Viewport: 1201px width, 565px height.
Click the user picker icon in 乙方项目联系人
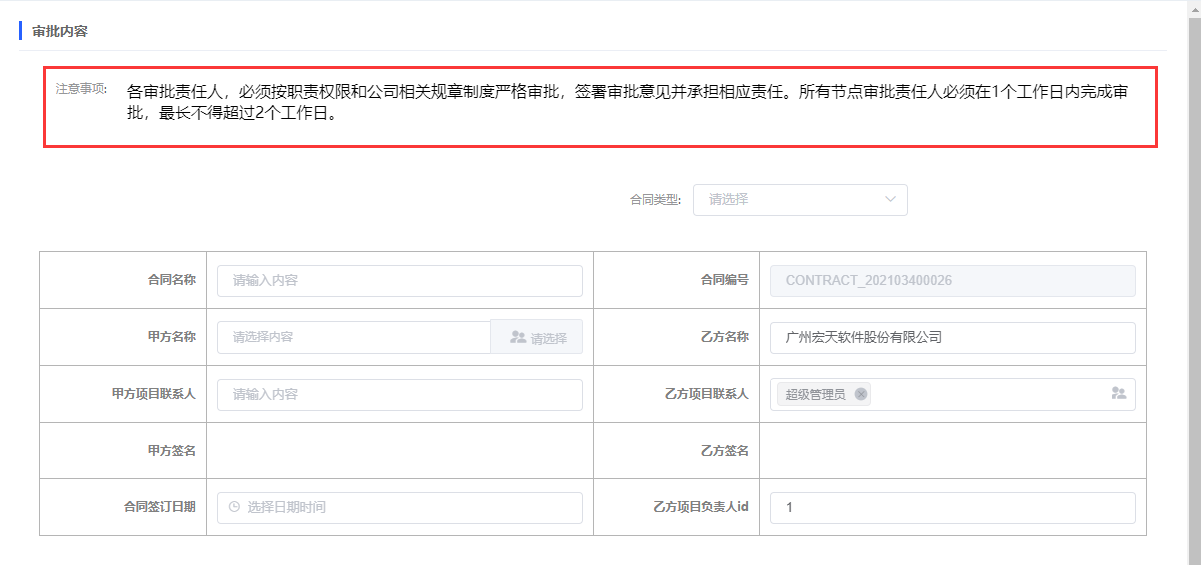coord(1119,394)
